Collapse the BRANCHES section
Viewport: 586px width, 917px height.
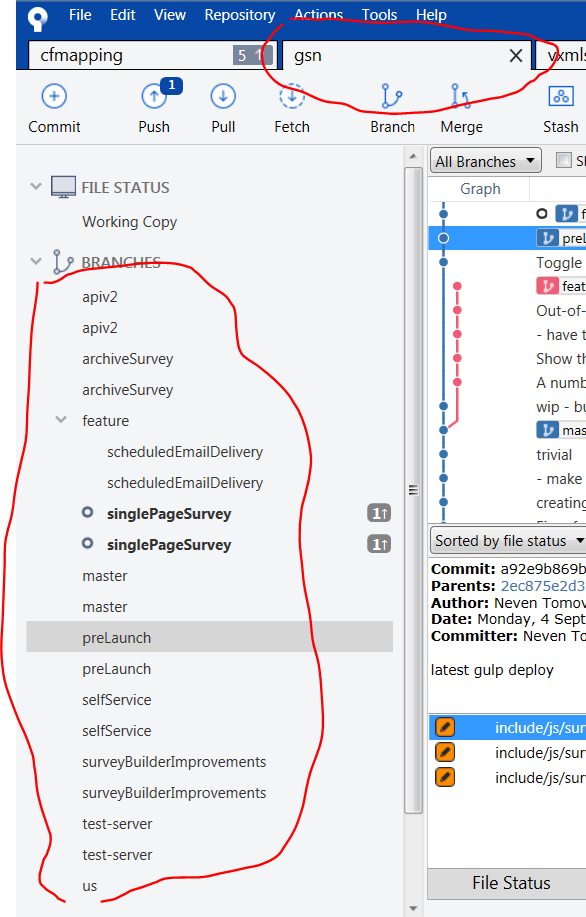point(36,261)
